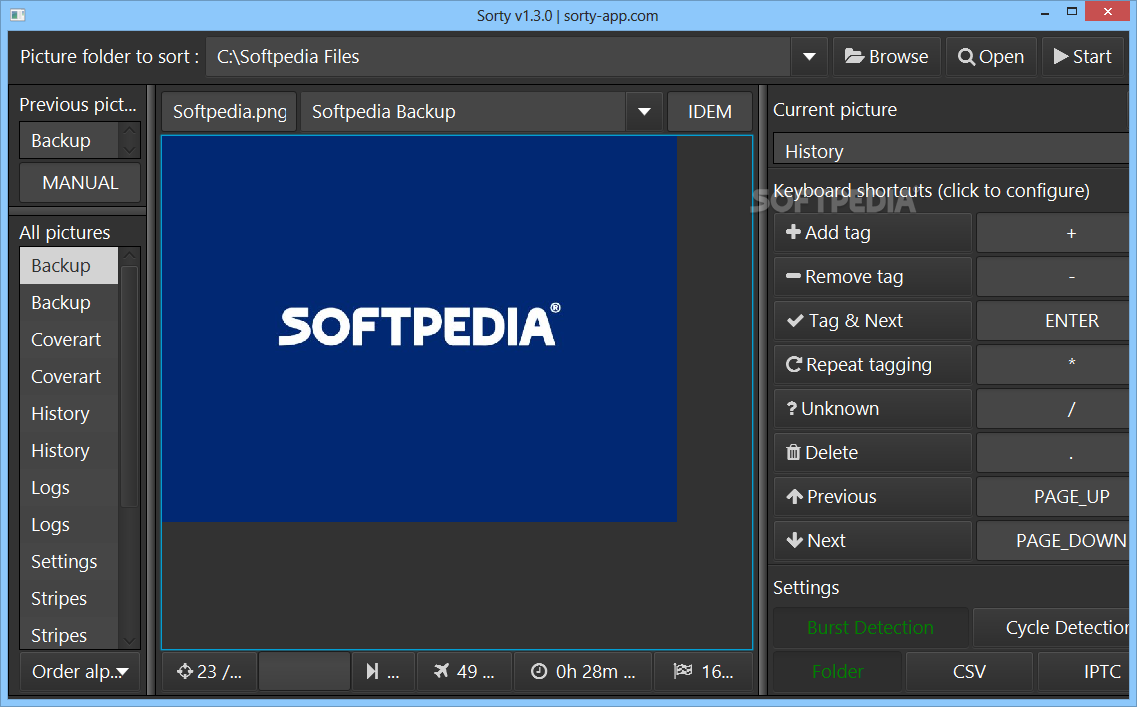
Task: Select Backup in Previous pictures list
Action: click(x=69, y=140)
